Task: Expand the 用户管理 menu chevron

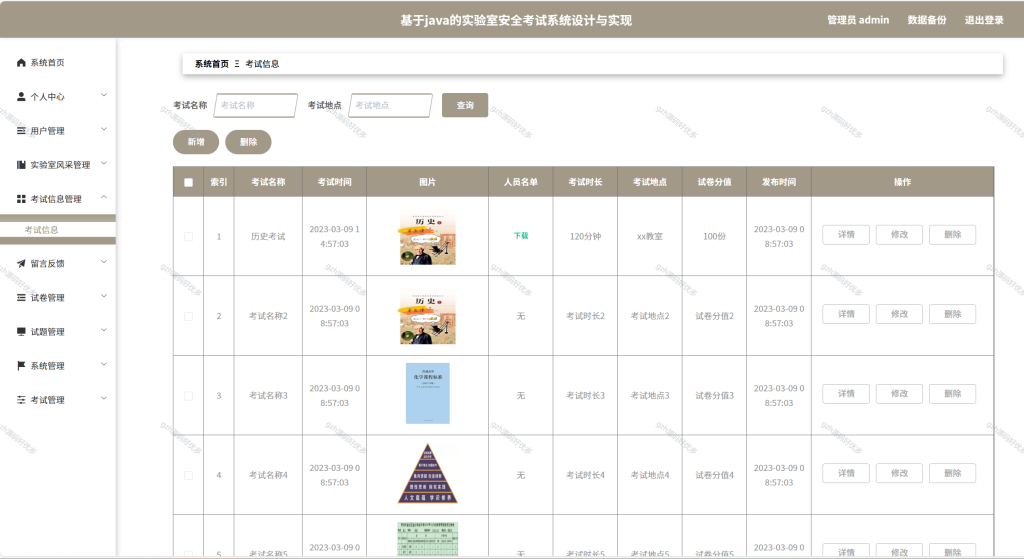Action: 104,129
